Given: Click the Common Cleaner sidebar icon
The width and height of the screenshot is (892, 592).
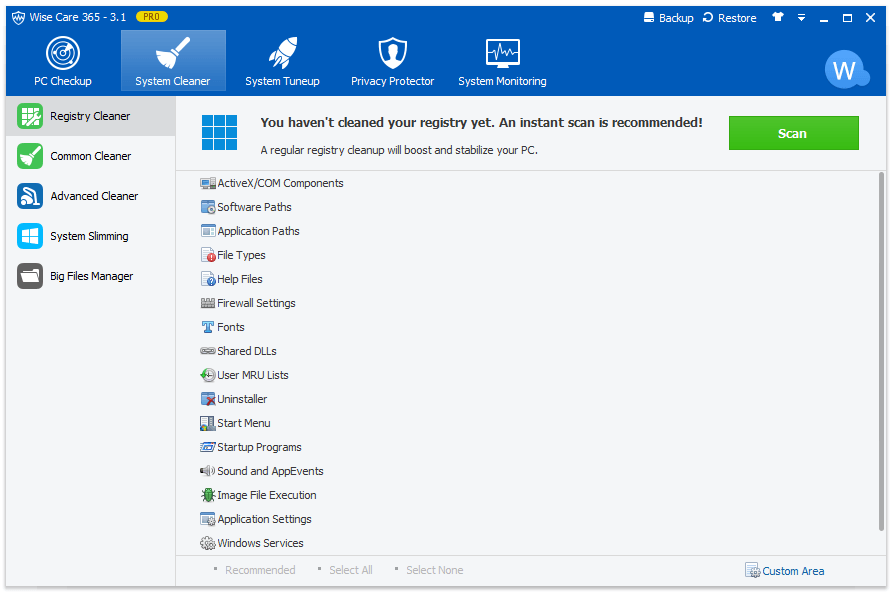Looking at the screenshot, I should 30,156.
